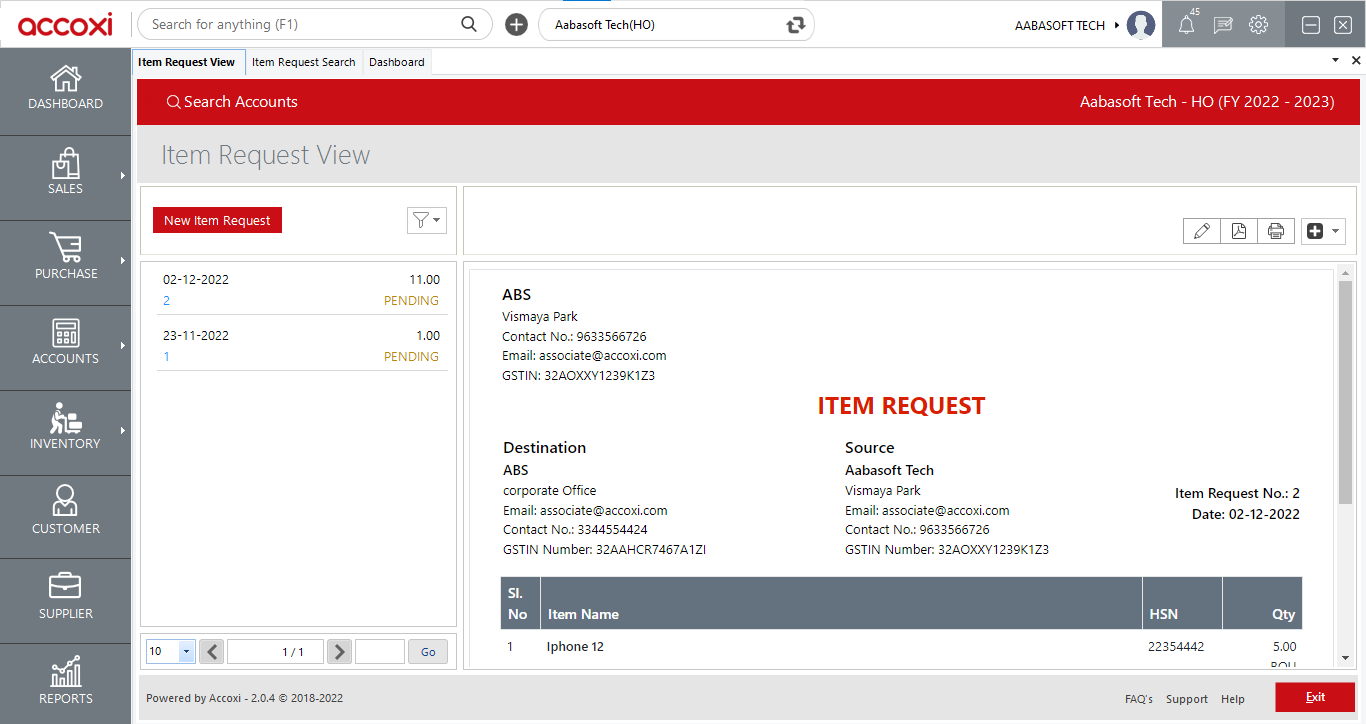The height and width of the screenshot is (724, 1366).
Task: Click the search magnifier icon in top bar
Action: tap(469, 24)
